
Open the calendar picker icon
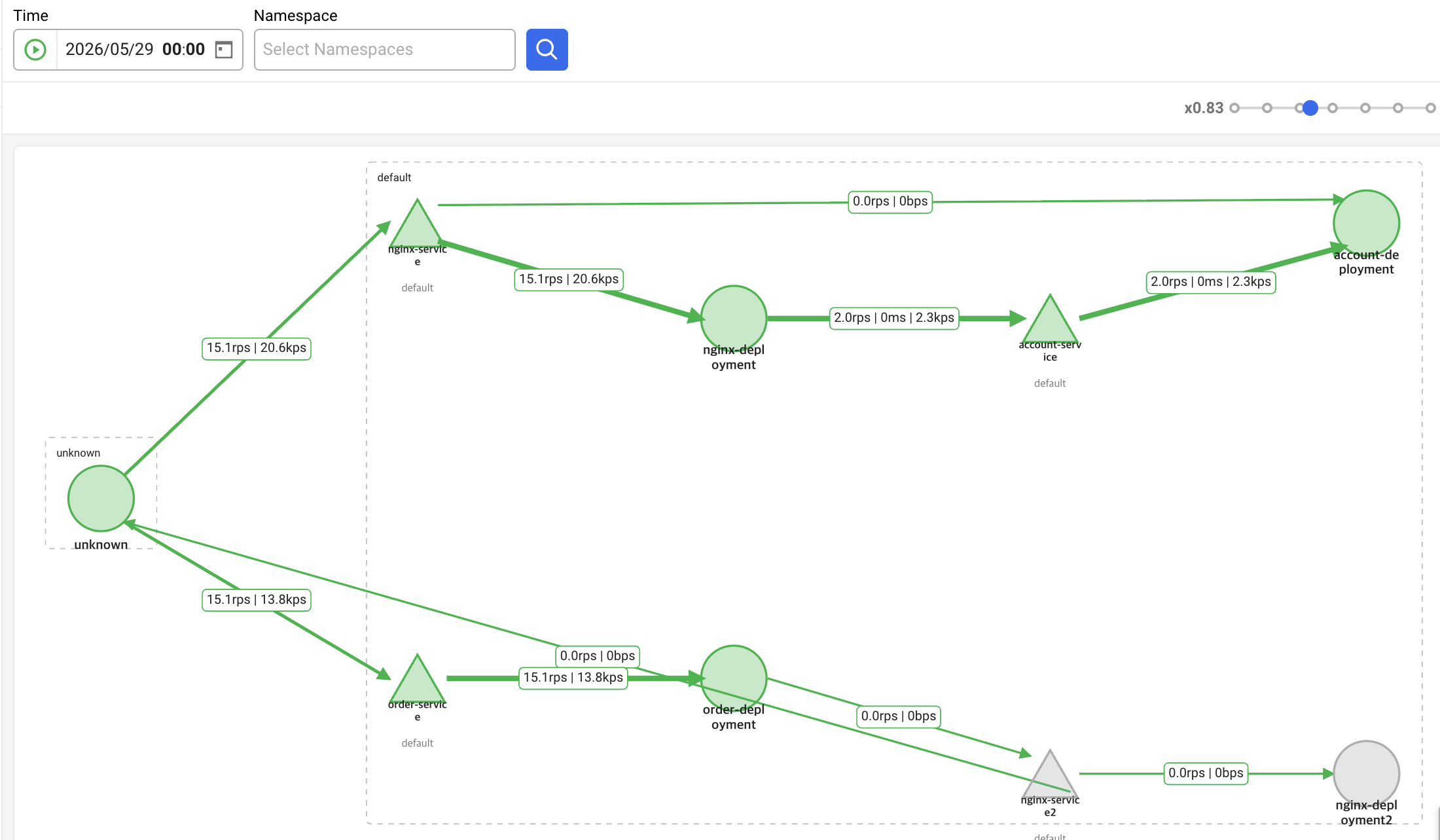pyautogui.click(x=224, y=50)
